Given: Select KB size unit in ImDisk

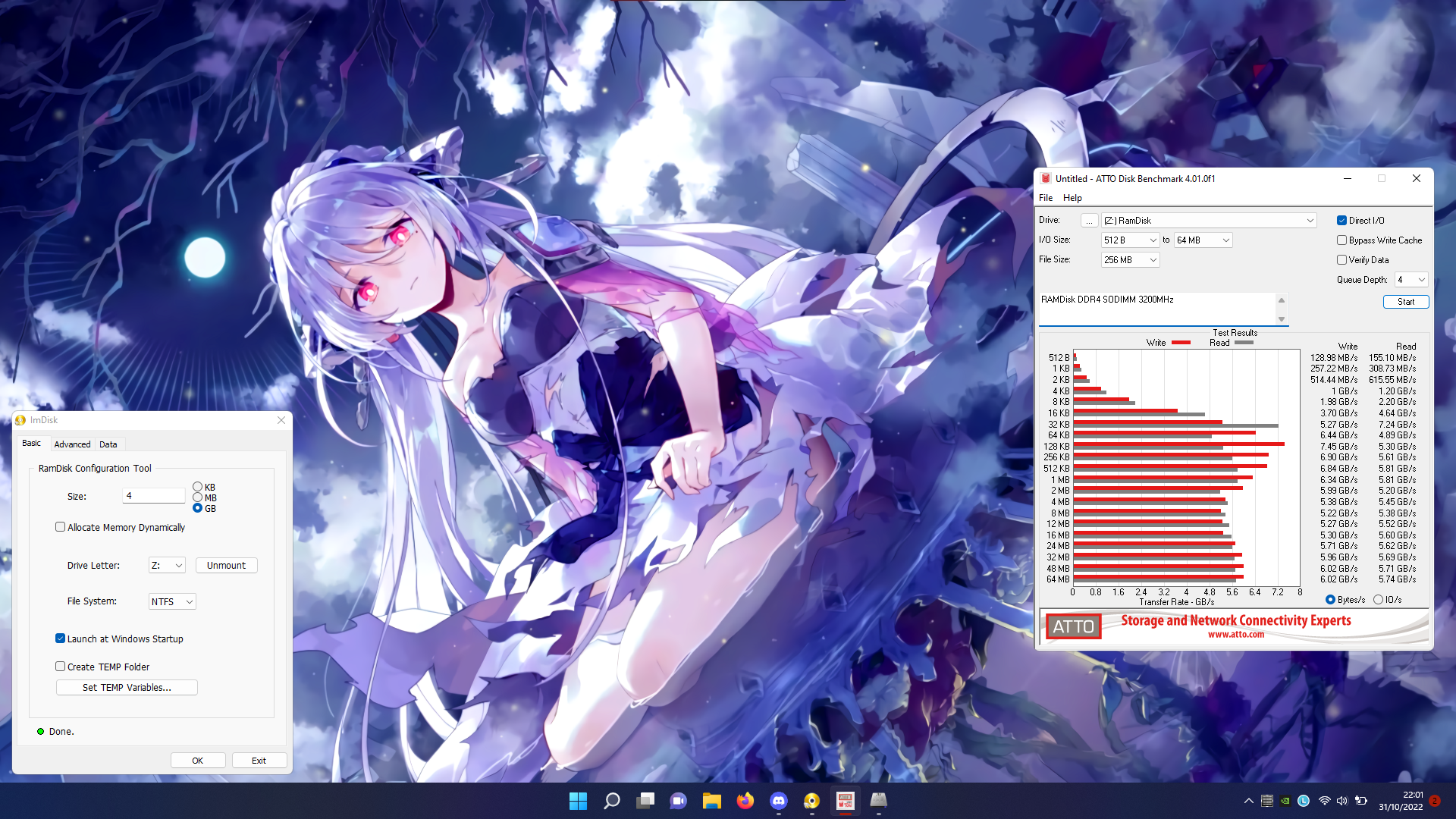Looking at the screenshot, I should tap(198, 487).
